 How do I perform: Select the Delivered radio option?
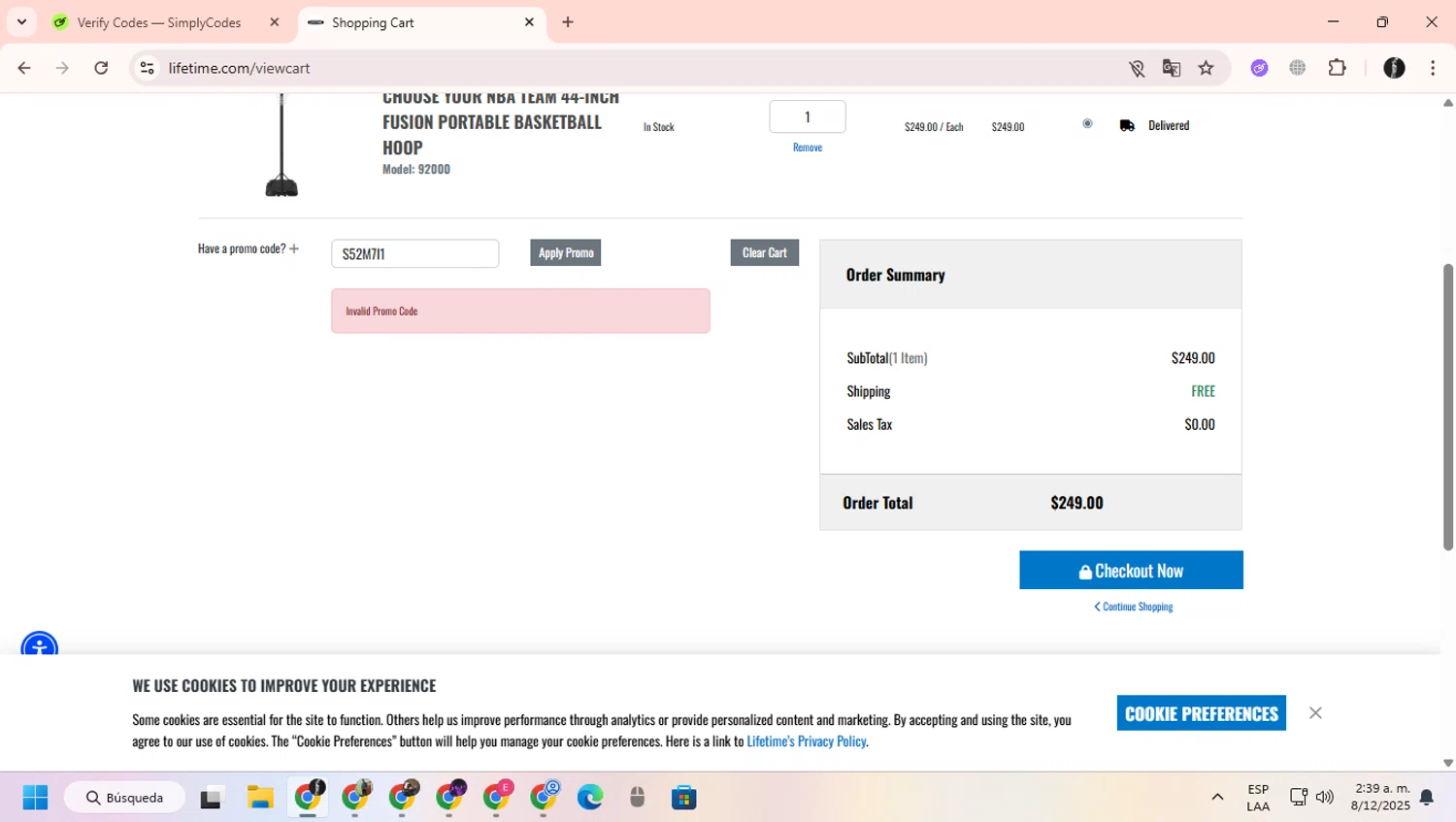1087,123
